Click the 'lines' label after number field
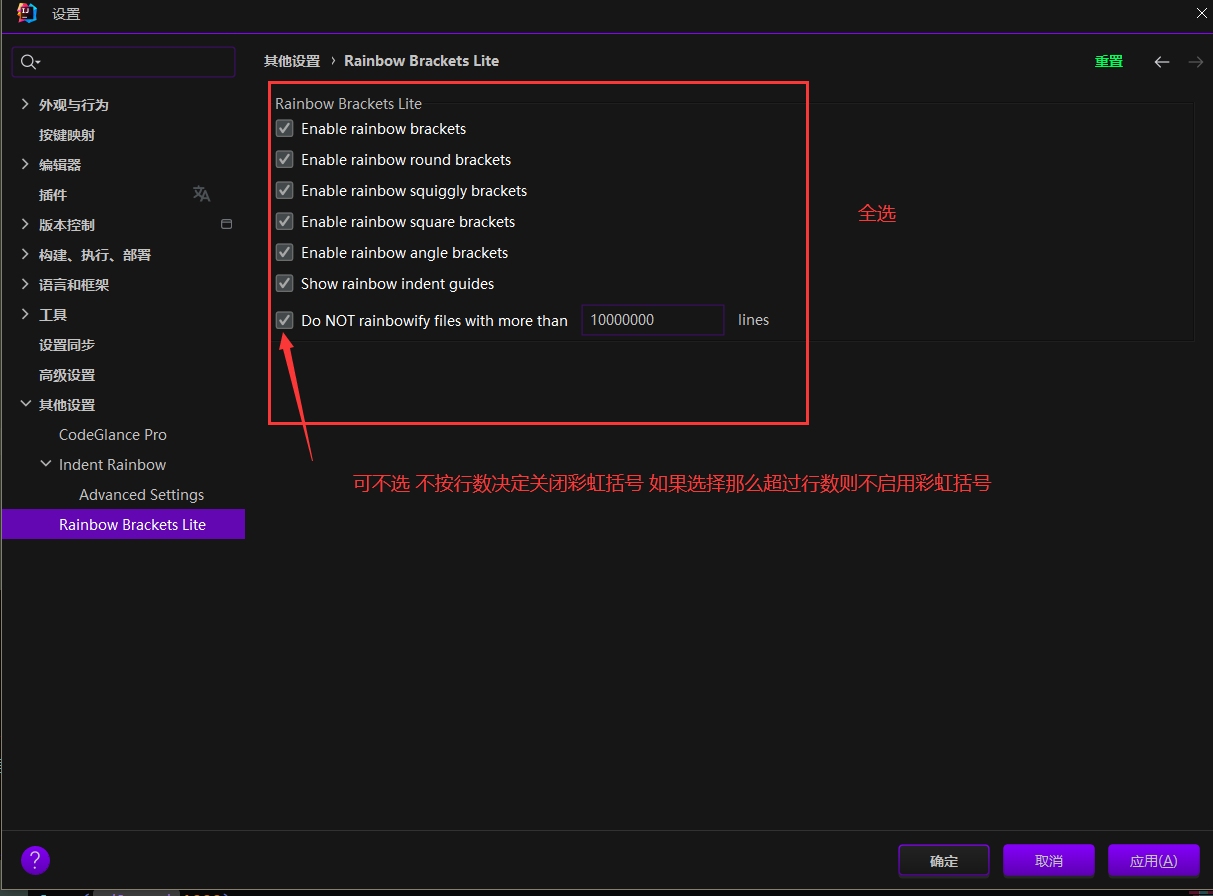 click(x=754, y=320)
